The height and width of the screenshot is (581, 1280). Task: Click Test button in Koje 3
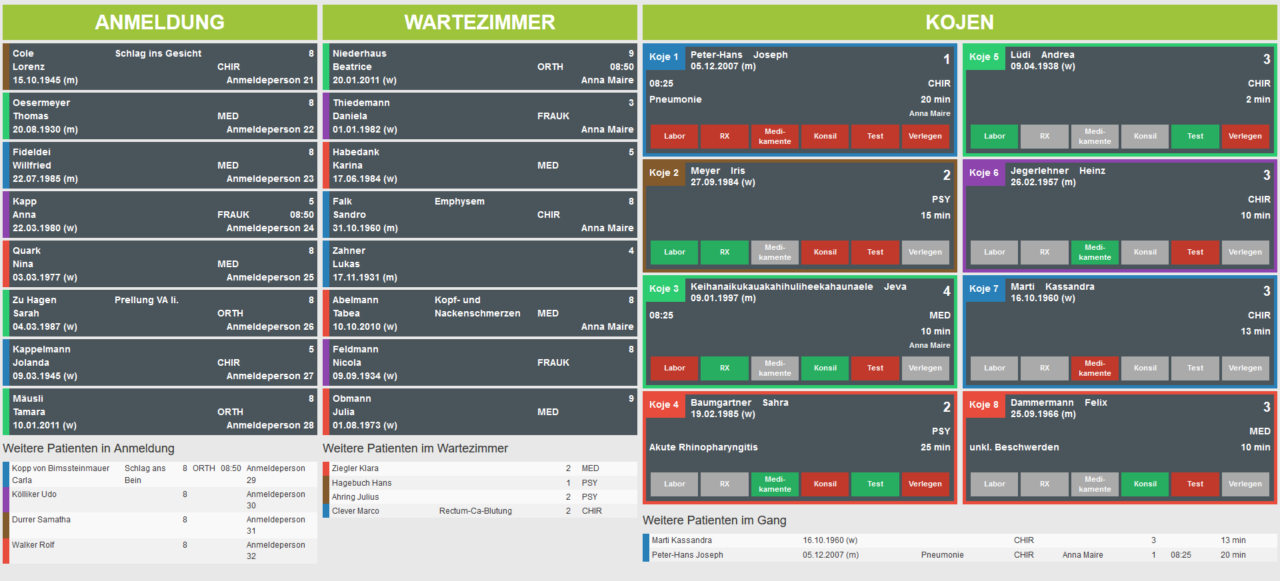[x=875, y=368]
